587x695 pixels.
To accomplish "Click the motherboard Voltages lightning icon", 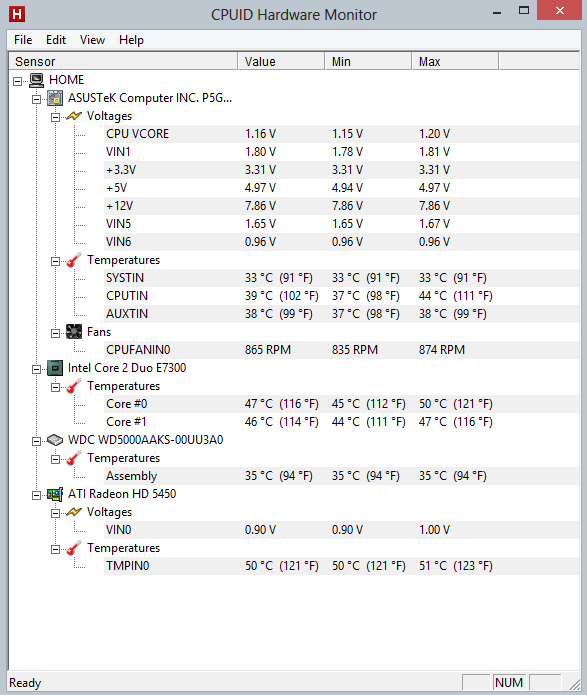I will click(74, 116).
